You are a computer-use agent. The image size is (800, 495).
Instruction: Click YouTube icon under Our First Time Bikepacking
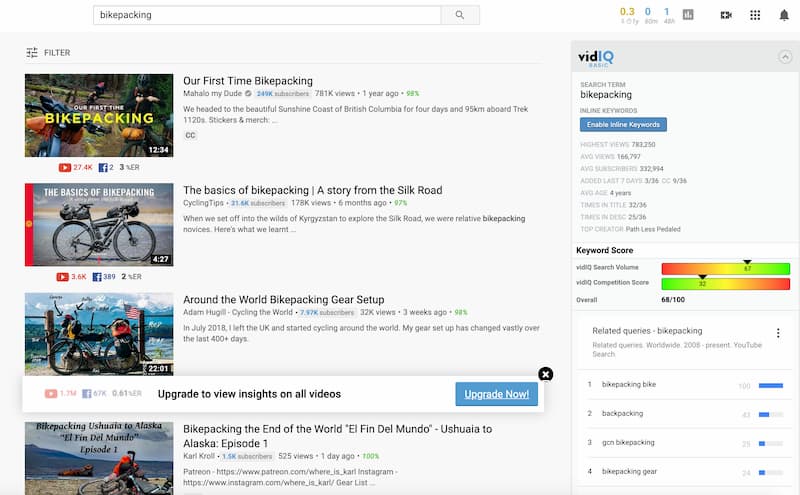pyautogui.click(x=65, y=167)
